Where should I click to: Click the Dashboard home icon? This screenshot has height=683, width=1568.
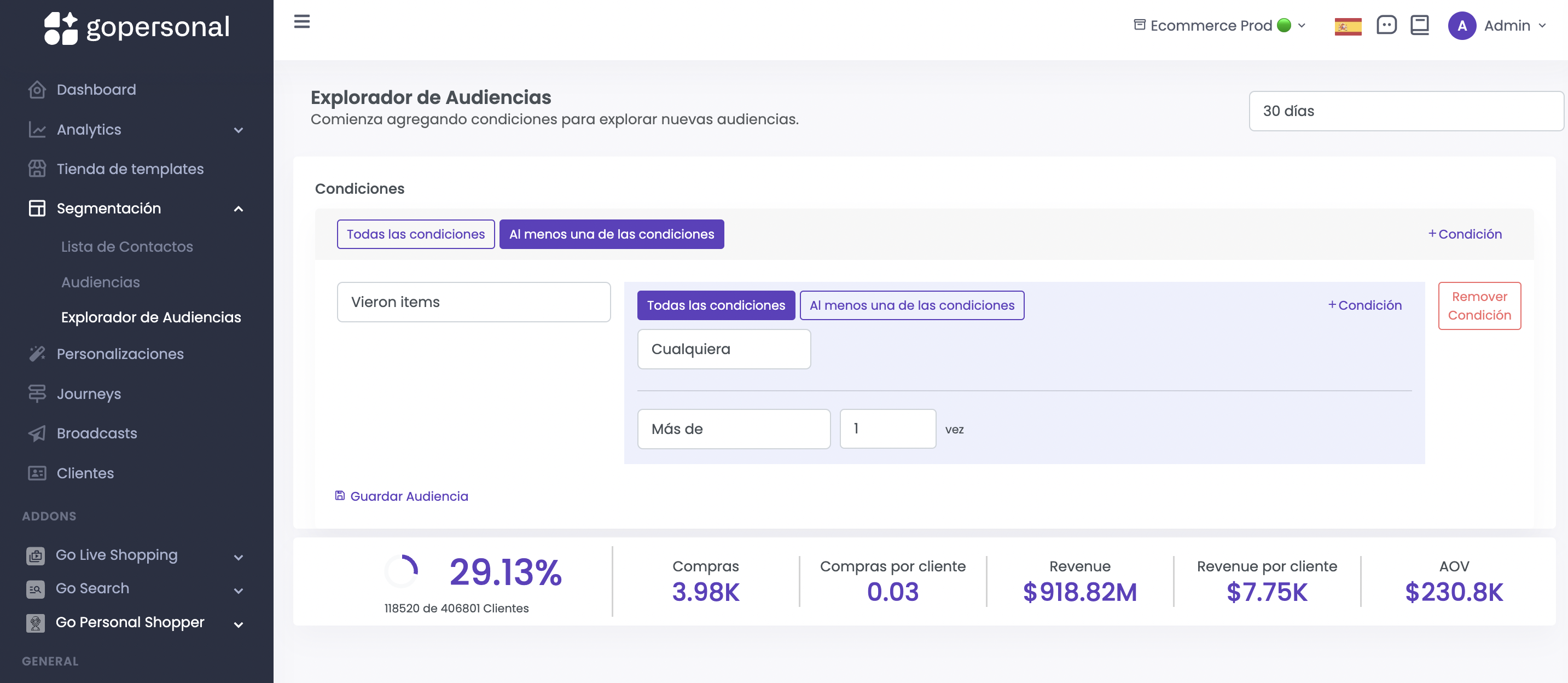click(37, 90)
